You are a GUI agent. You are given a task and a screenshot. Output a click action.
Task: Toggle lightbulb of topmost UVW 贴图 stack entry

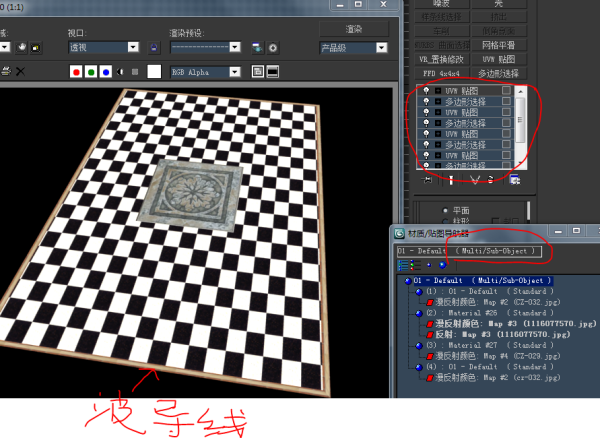point(426,91)
